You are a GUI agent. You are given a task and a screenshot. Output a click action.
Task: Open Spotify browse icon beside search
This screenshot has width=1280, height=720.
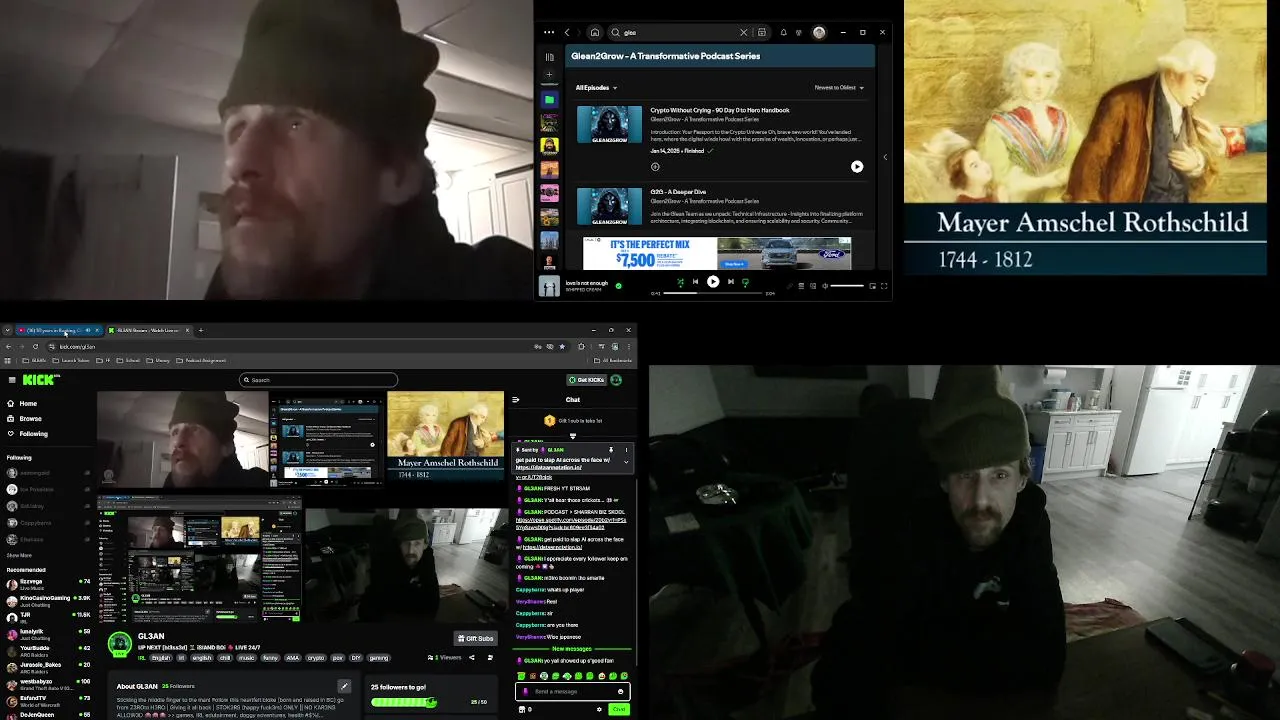(762, 32)
